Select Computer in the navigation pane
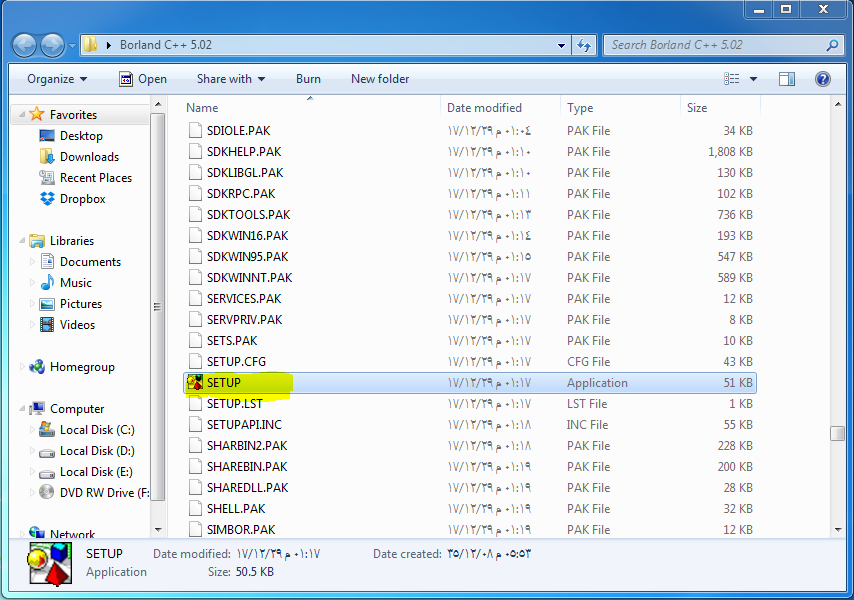 [x=77, y=409]
